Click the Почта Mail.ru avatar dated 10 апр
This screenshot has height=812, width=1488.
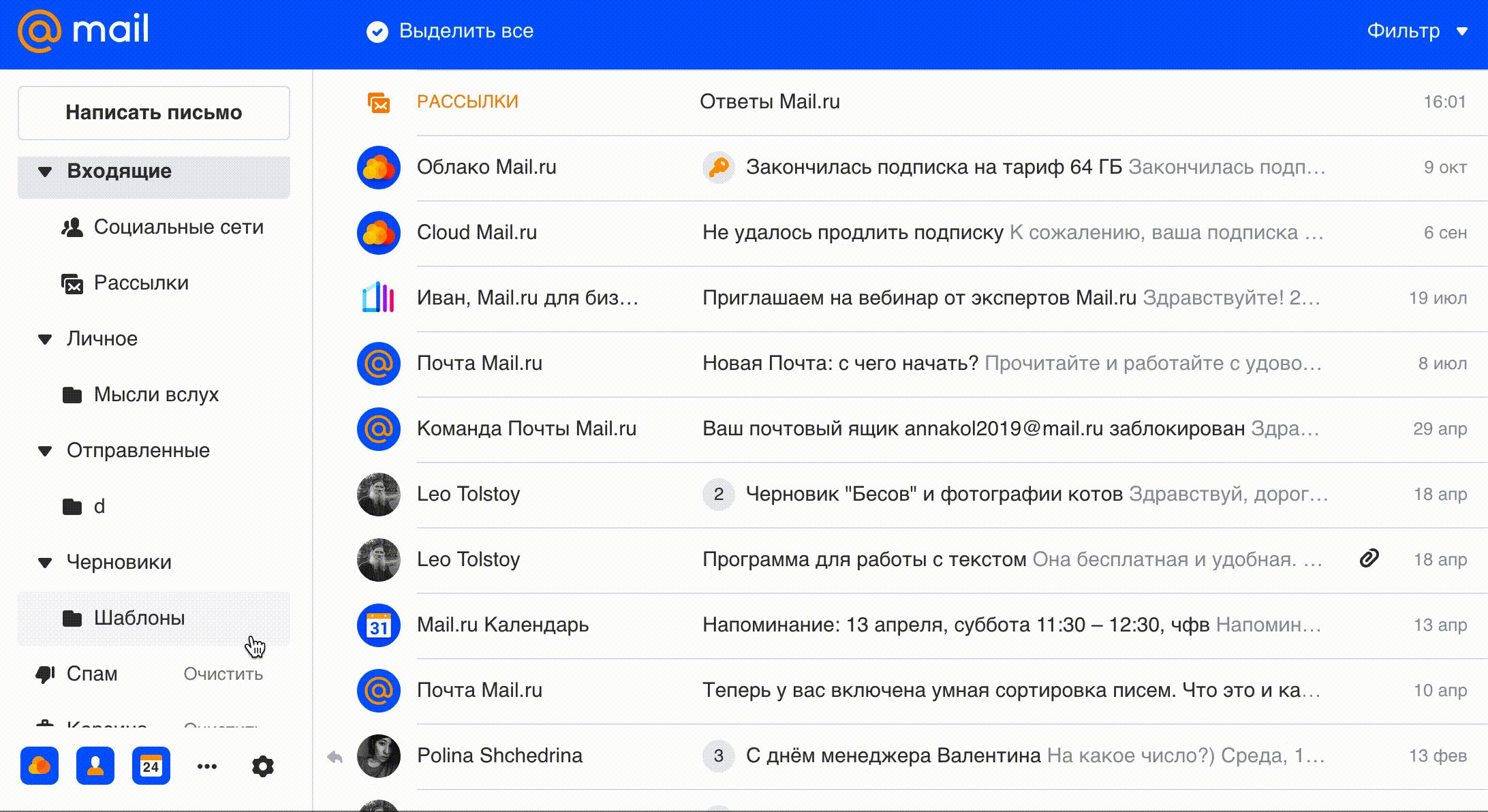(x=379, y=690)
